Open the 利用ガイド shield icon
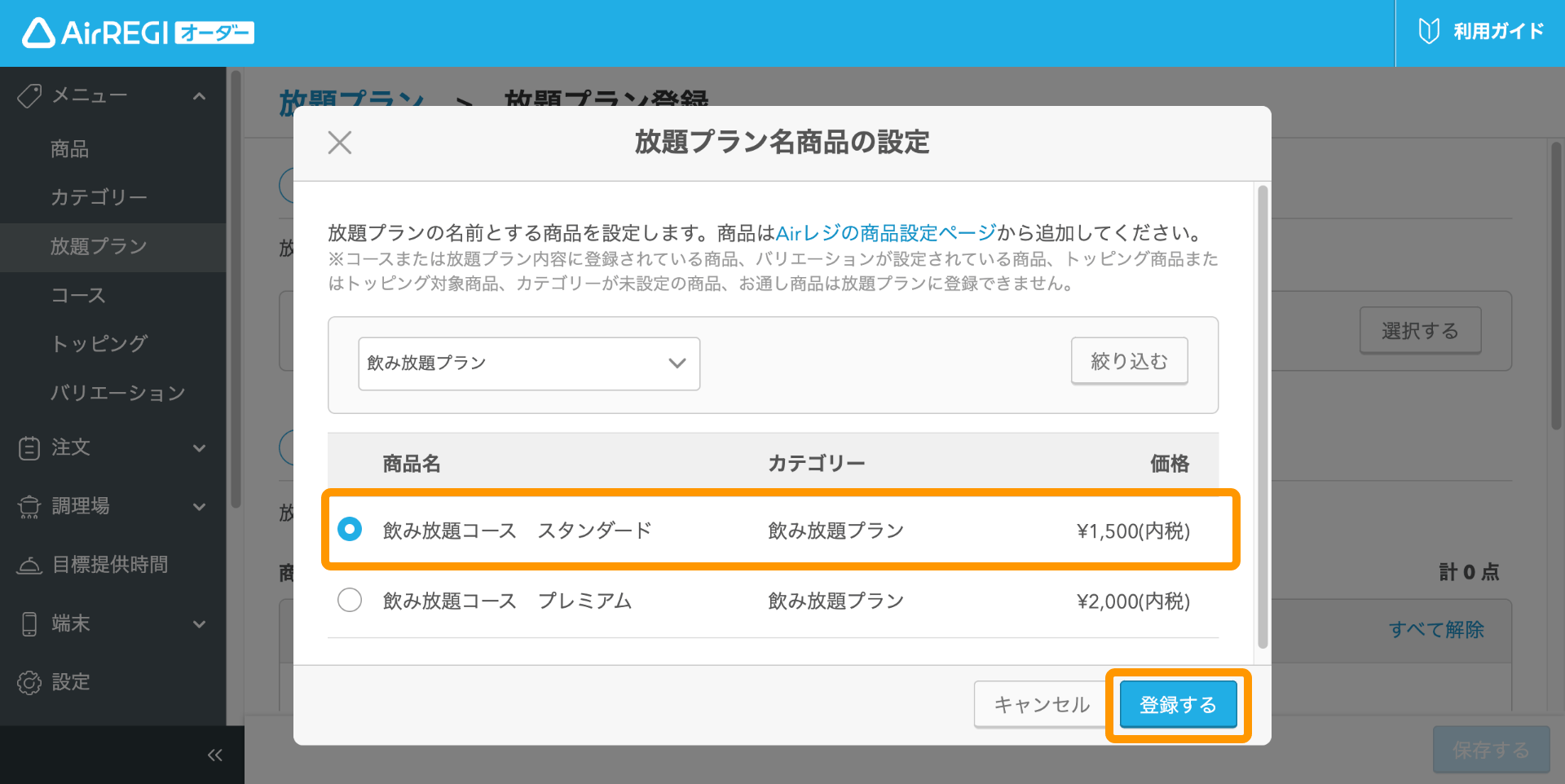The width and height of the screenshot is (1565, 784). tap(1429, 32)
